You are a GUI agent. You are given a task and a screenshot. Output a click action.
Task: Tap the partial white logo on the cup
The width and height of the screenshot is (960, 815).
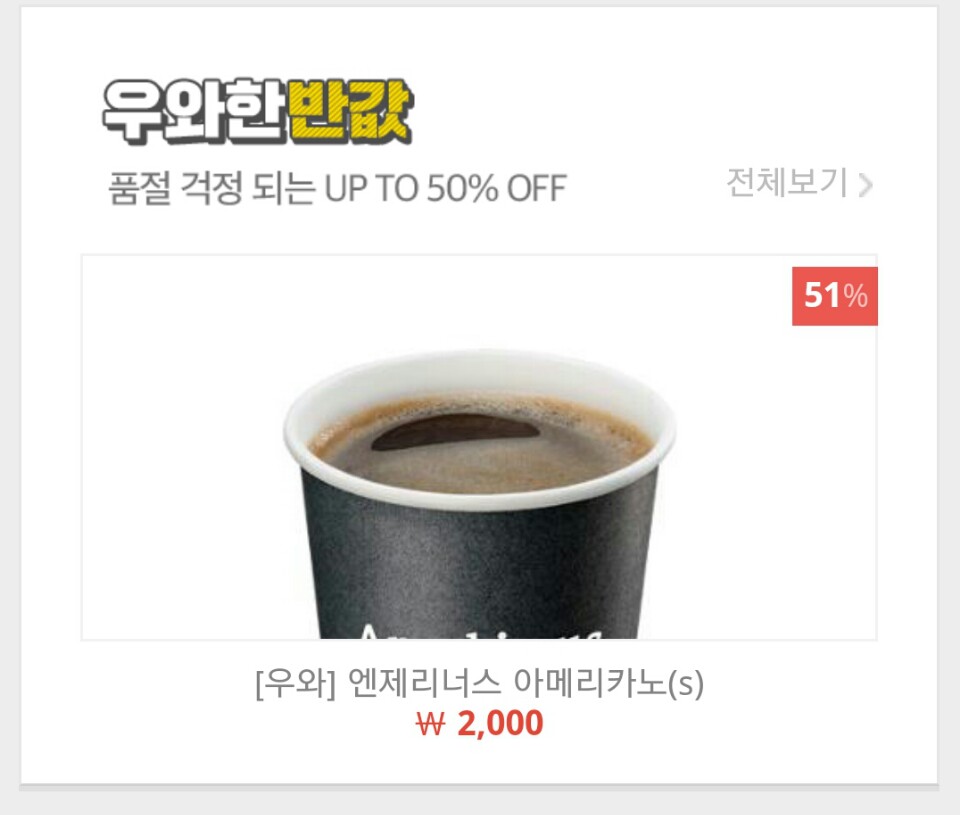tap(479, 631)
